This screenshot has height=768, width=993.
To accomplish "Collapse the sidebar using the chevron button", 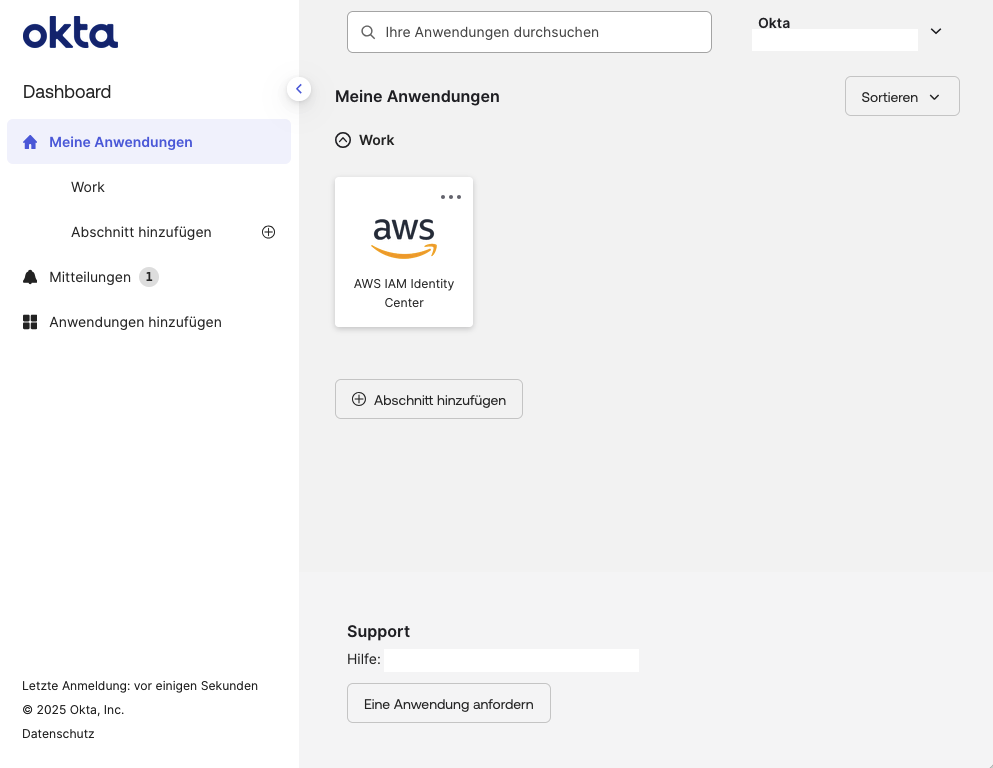I will tap(298, 88).
